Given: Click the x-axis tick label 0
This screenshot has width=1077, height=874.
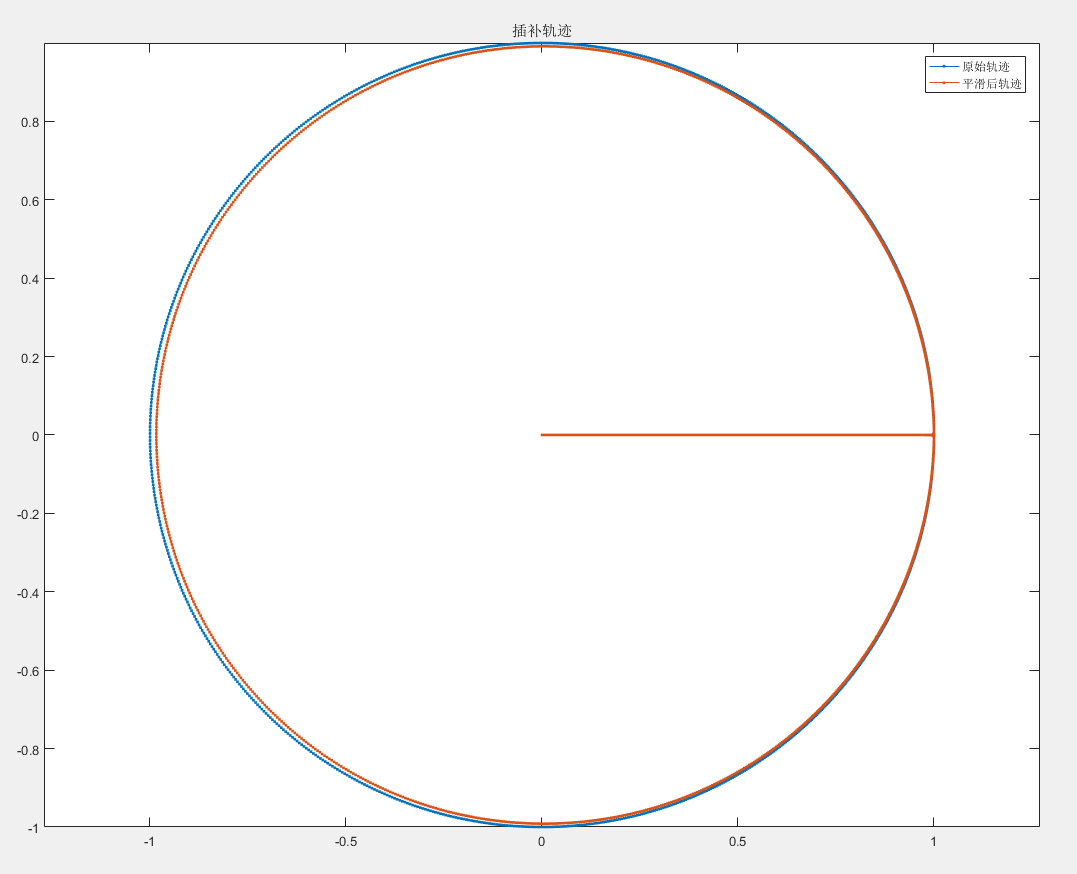Looking at the screenshot, I should point(541,842).
